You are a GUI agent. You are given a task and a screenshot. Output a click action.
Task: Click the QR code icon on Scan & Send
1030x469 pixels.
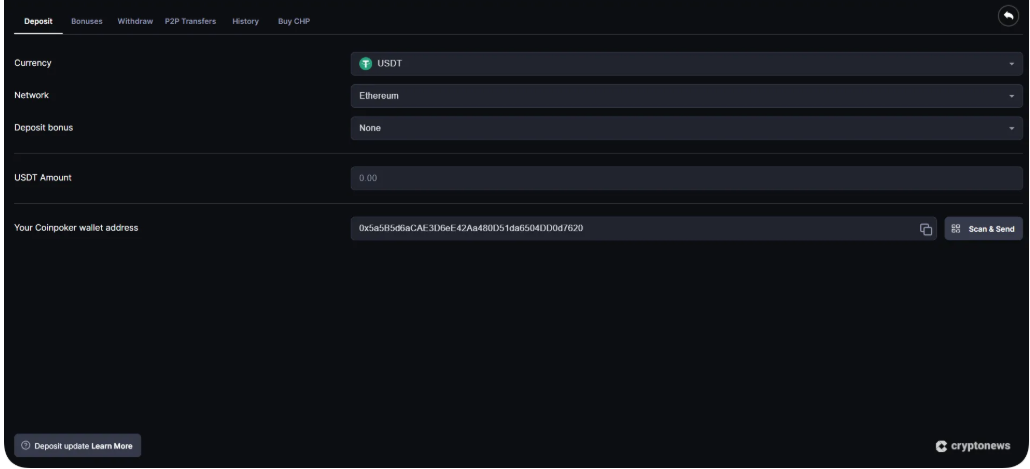point(956,229)
